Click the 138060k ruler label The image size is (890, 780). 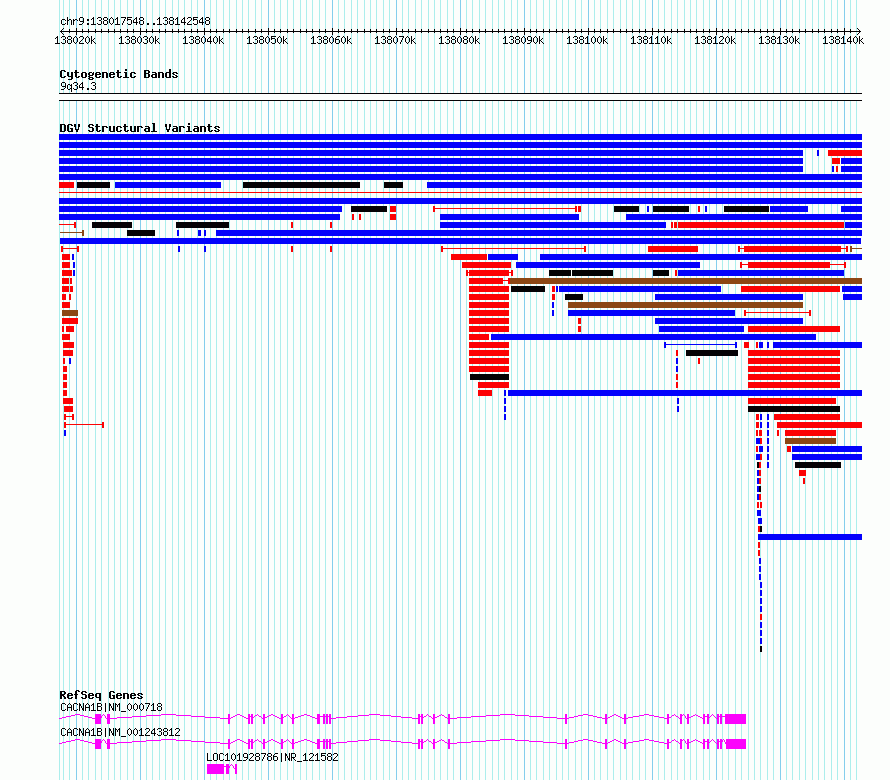[x=331, y=40]
